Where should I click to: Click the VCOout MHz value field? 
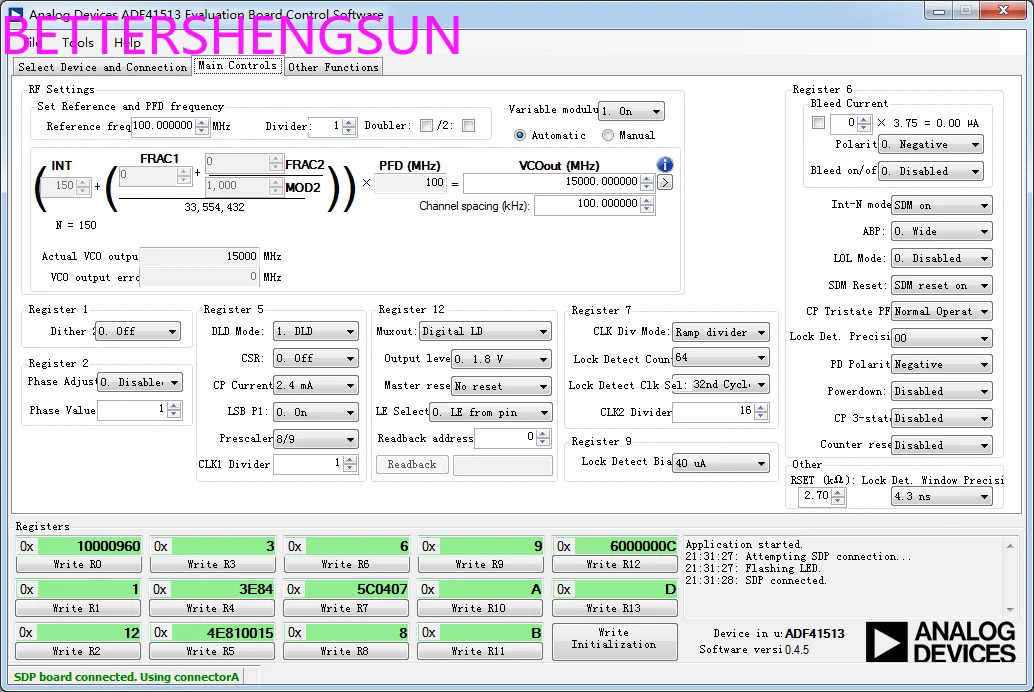tap(552, 182)
